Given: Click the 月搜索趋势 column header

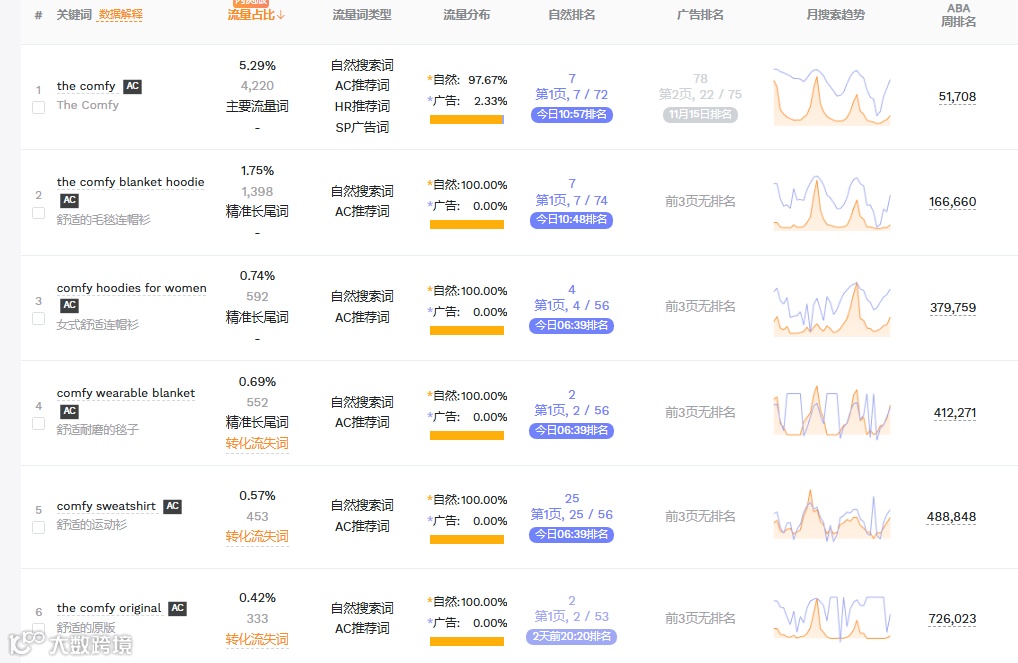Looking at the screenshot, I should 835,15.
